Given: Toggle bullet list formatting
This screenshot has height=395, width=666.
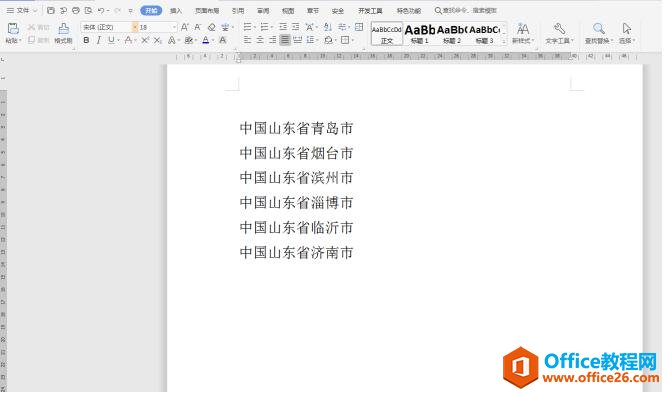Looking at the screenshot, I should pos(247,27).
